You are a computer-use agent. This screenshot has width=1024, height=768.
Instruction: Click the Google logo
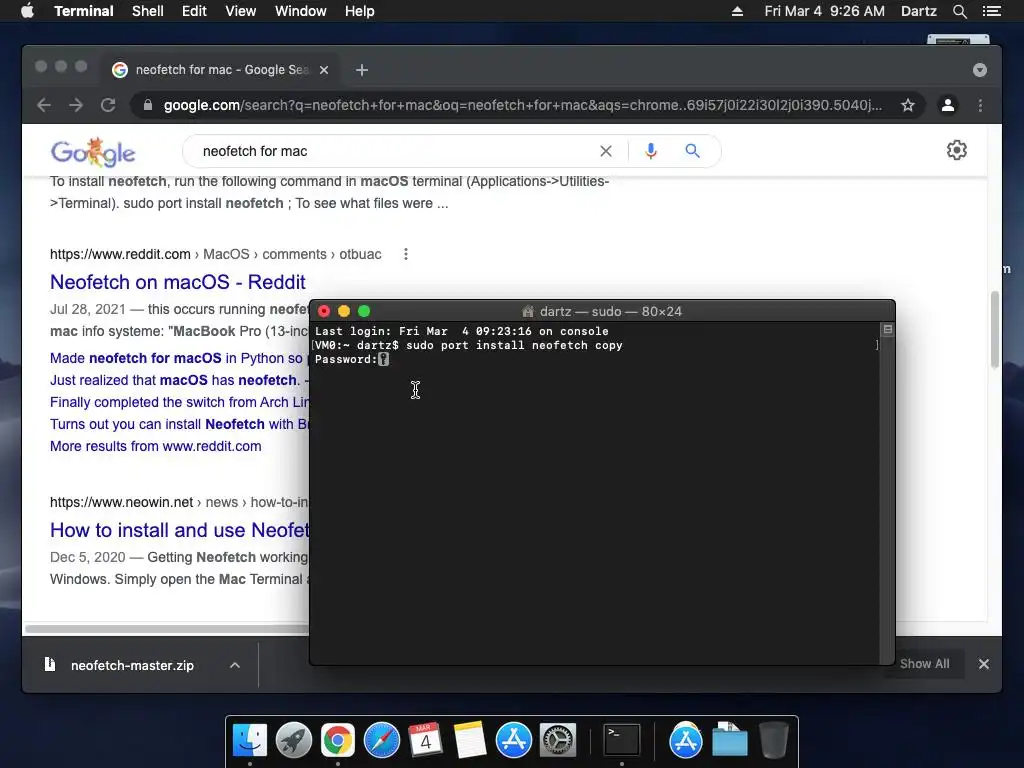click(93, 152)
